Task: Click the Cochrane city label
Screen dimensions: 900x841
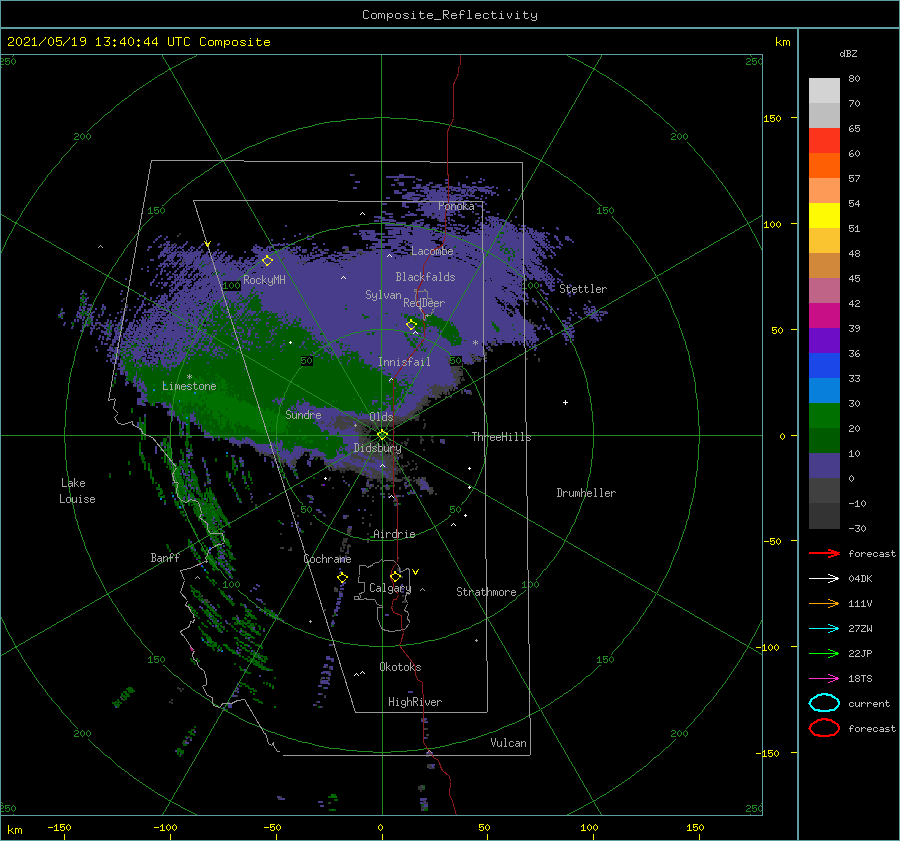Action: tap(327, 559)
